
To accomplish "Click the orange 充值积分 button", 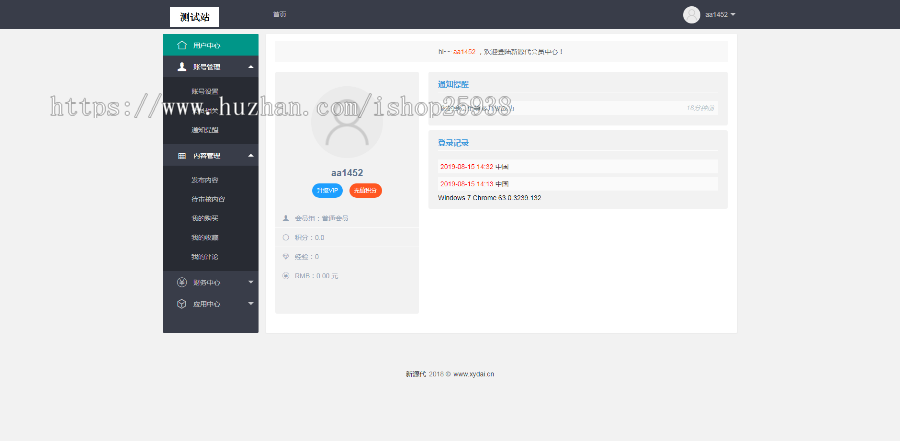I will (366, 191).
